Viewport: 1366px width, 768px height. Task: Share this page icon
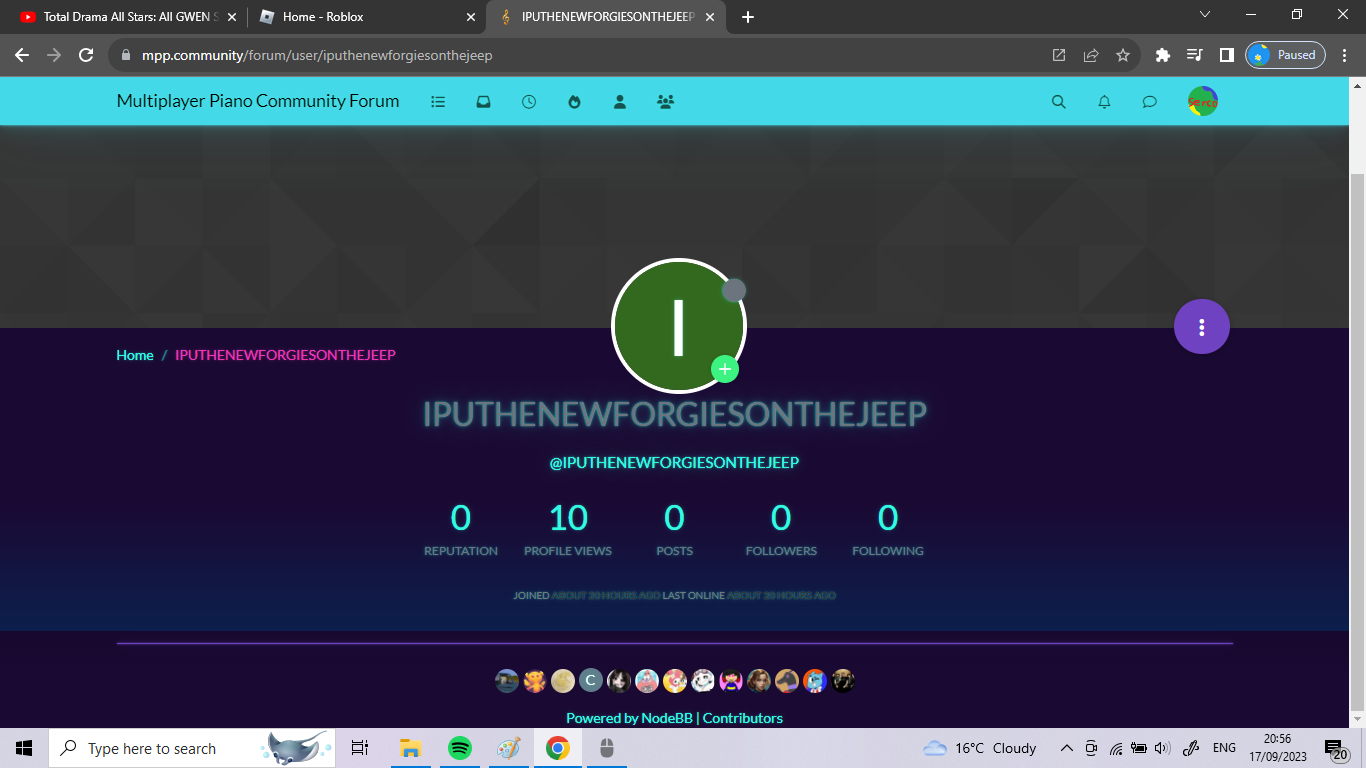tap(1091, 55)
